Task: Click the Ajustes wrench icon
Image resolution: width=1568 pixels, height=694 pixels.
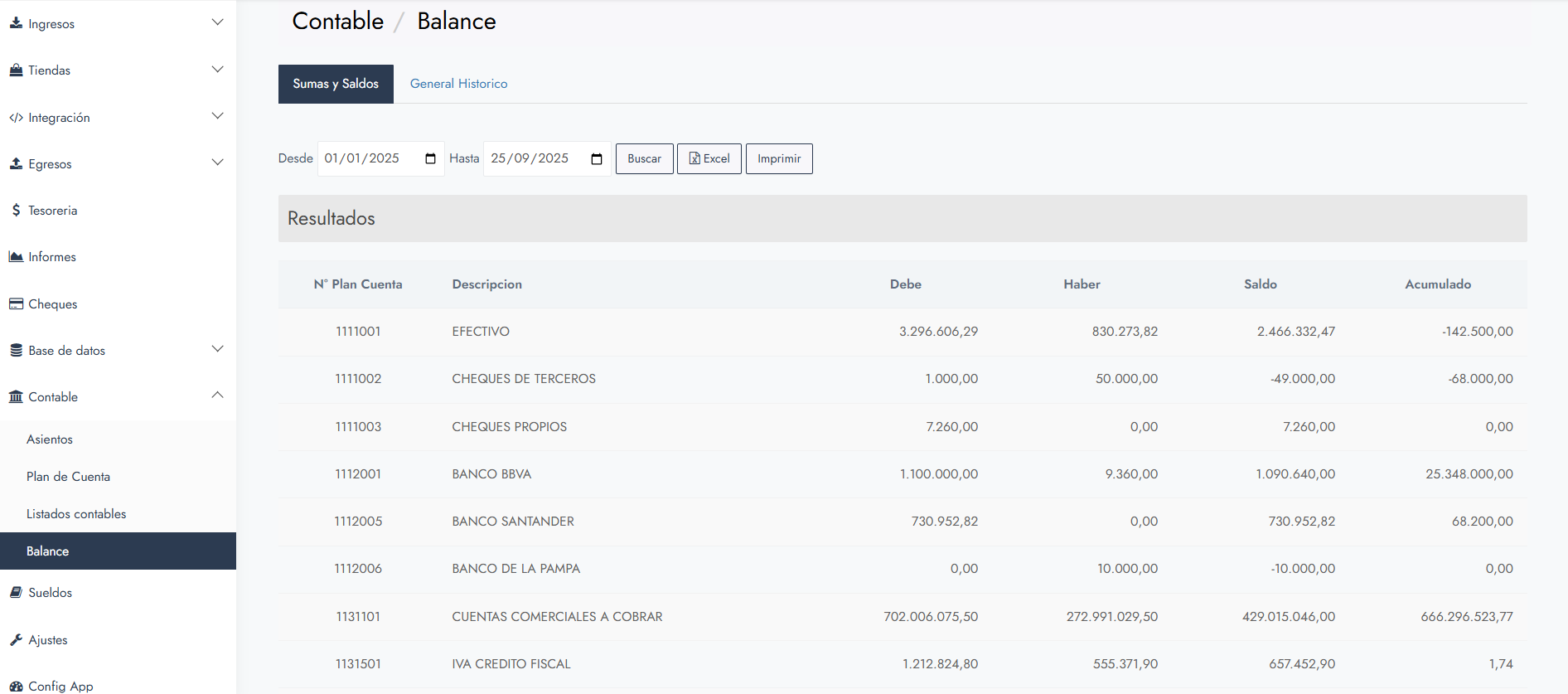Action: (x=16, y=640)
